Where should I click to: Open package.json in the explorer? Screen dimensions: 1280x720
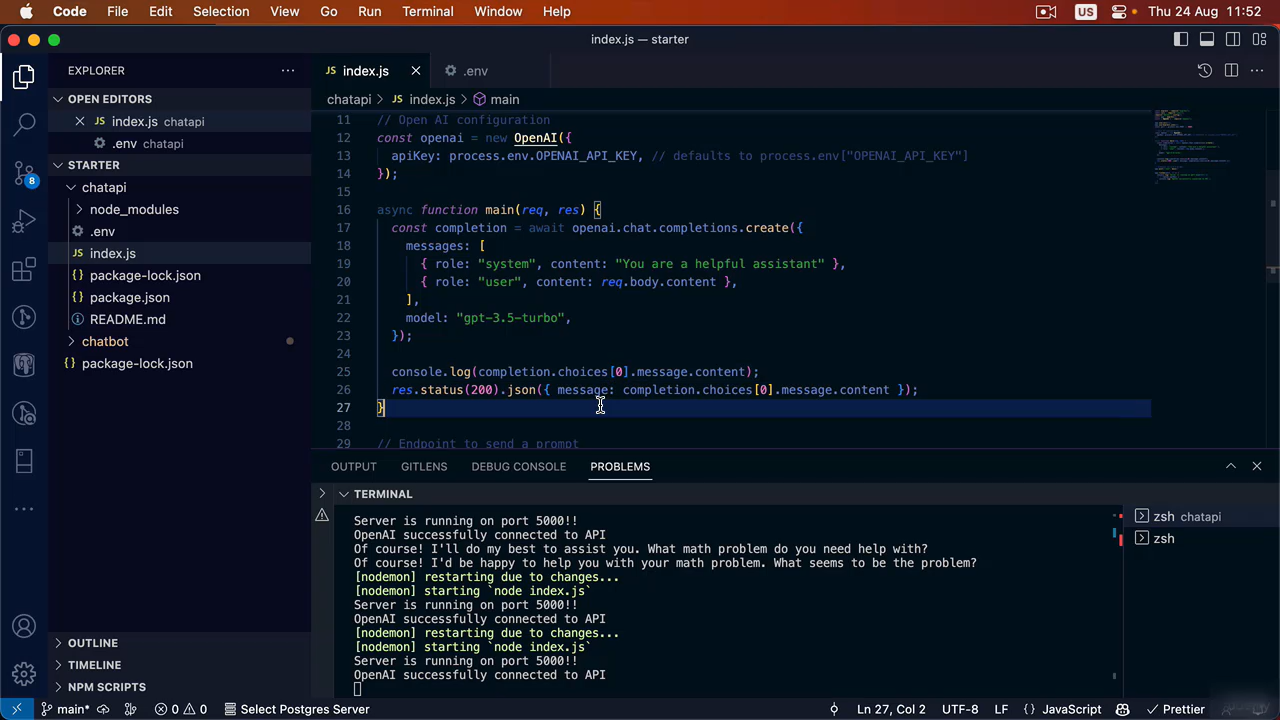[129, 297]
